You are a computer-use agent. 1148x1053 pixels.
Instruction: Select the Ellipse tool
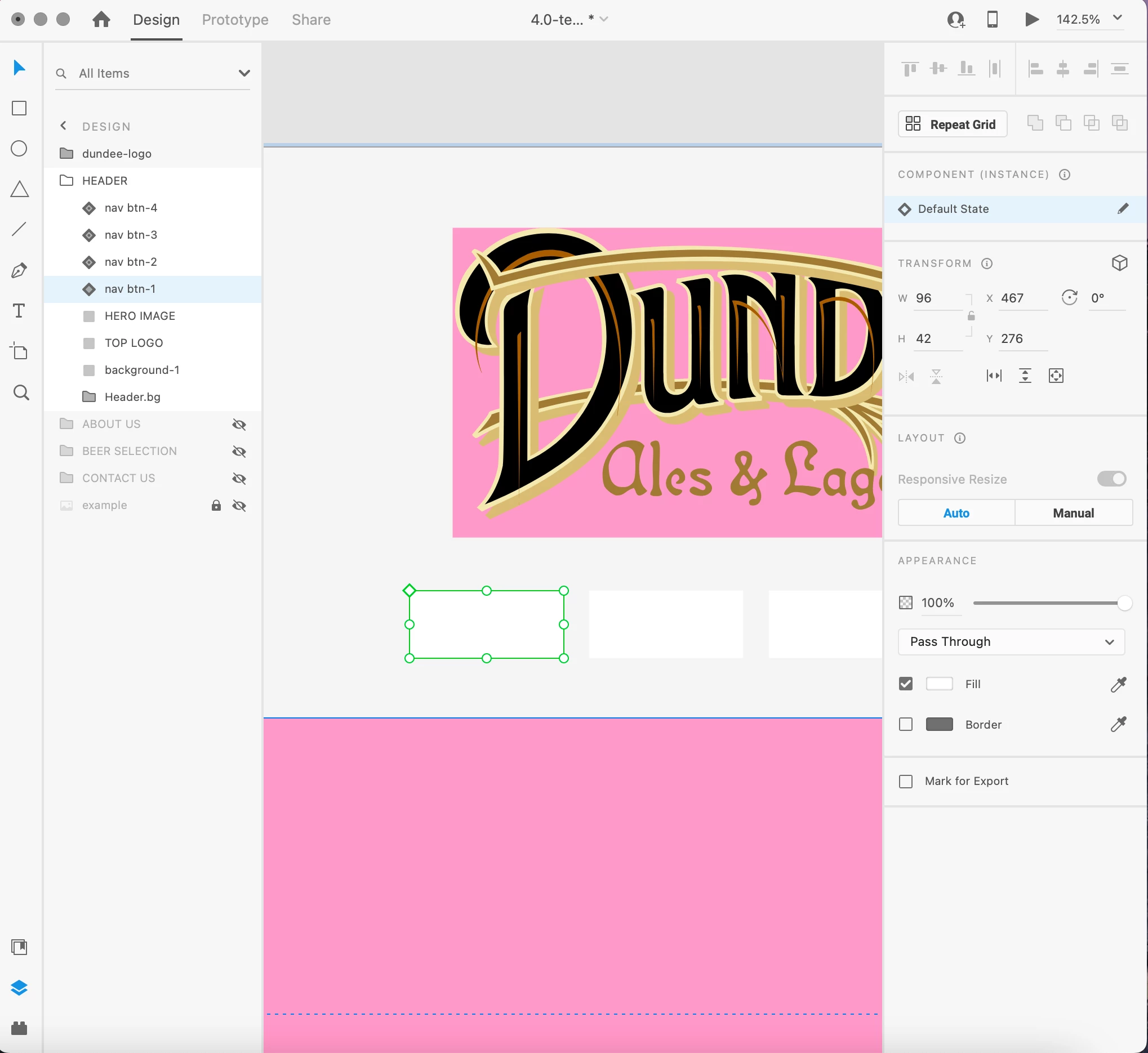pos(19,149)
